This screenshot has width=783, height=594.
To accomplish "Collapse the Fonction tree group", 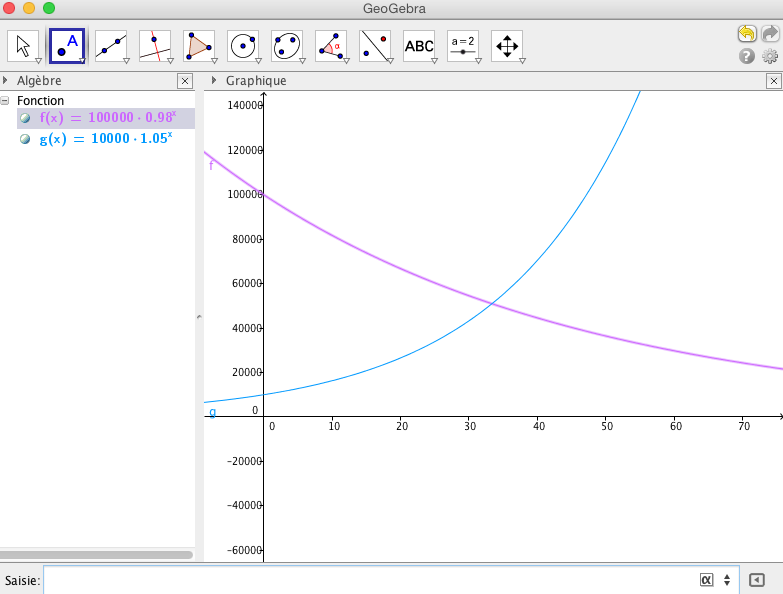I will tap(6, 101).
